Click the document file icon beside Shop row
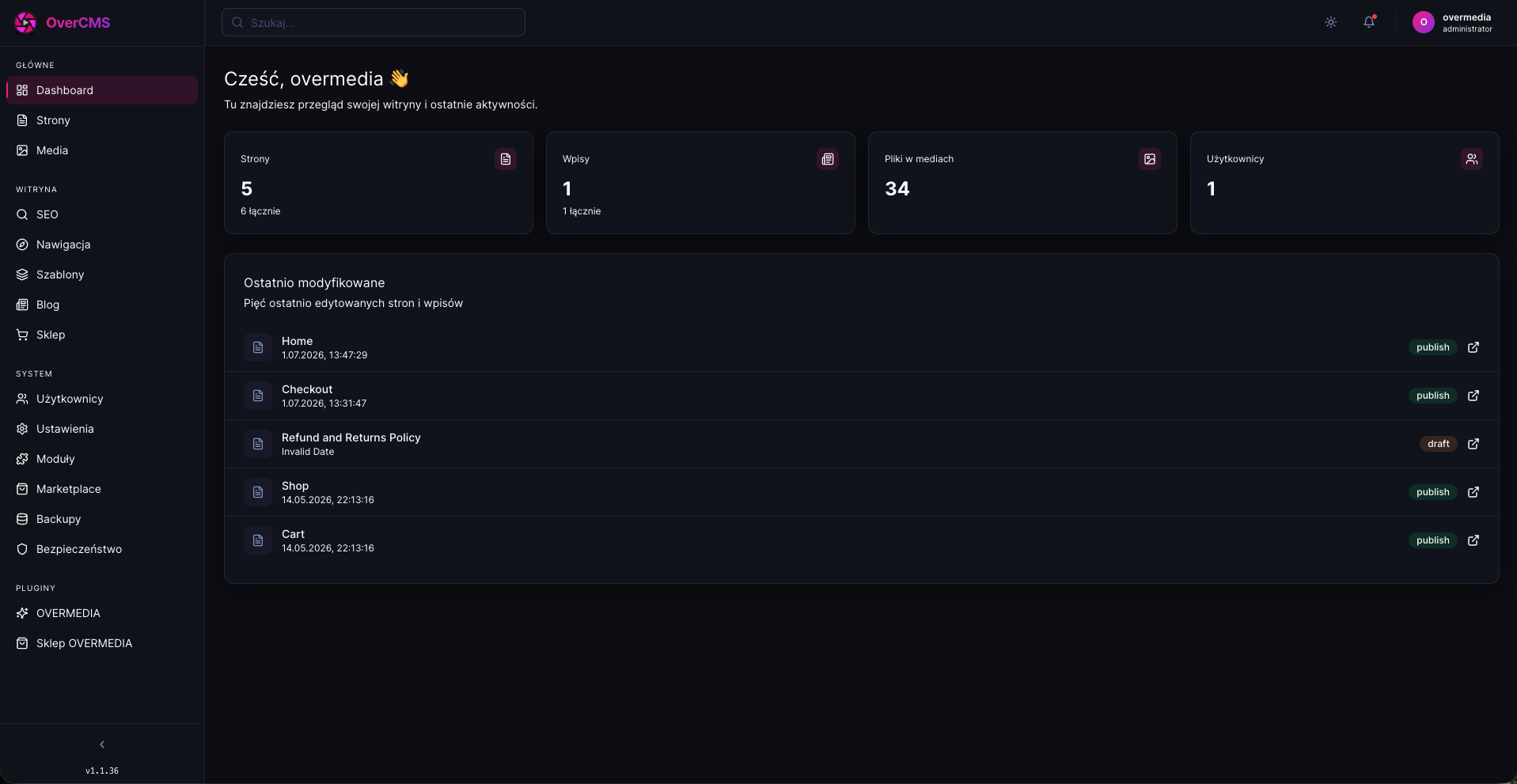This screenshot has width=1517, height=784. point(258,492)
